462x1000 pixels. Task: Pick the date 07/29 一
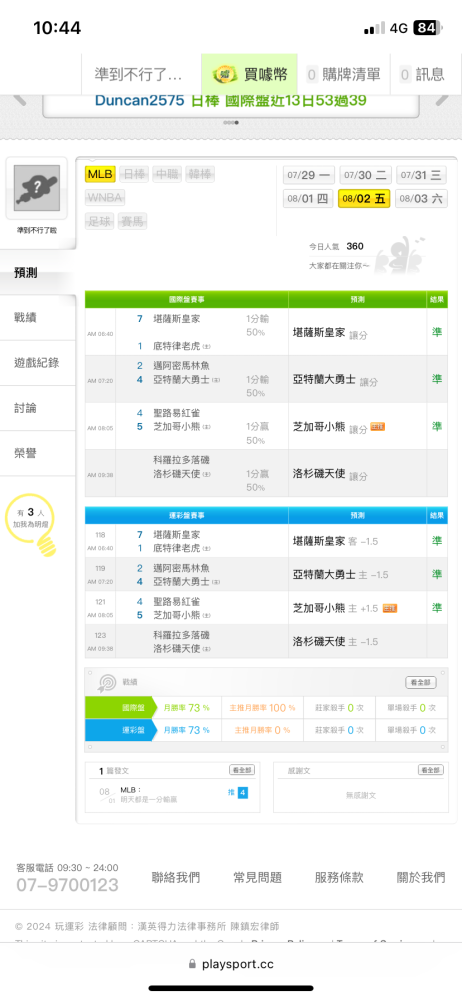click(x=308, y=175)
